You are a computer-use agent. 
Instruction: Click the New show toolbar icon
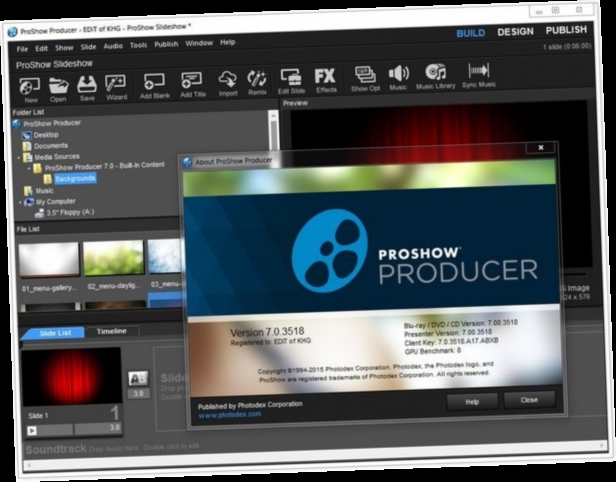[30, 90]
